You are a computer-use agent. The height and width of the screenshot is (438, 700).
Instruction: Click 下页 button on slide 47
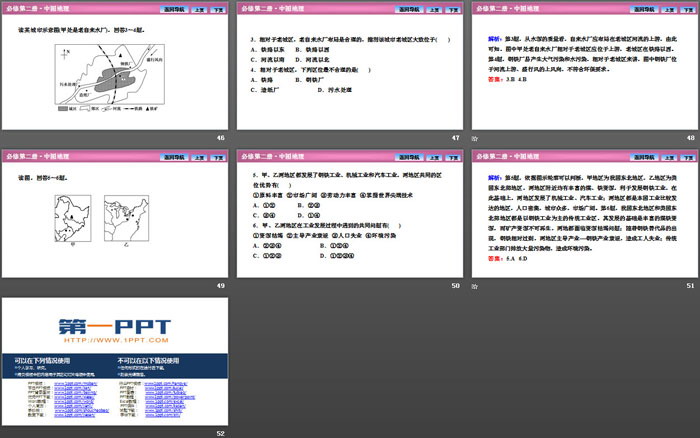click(454, 10)
